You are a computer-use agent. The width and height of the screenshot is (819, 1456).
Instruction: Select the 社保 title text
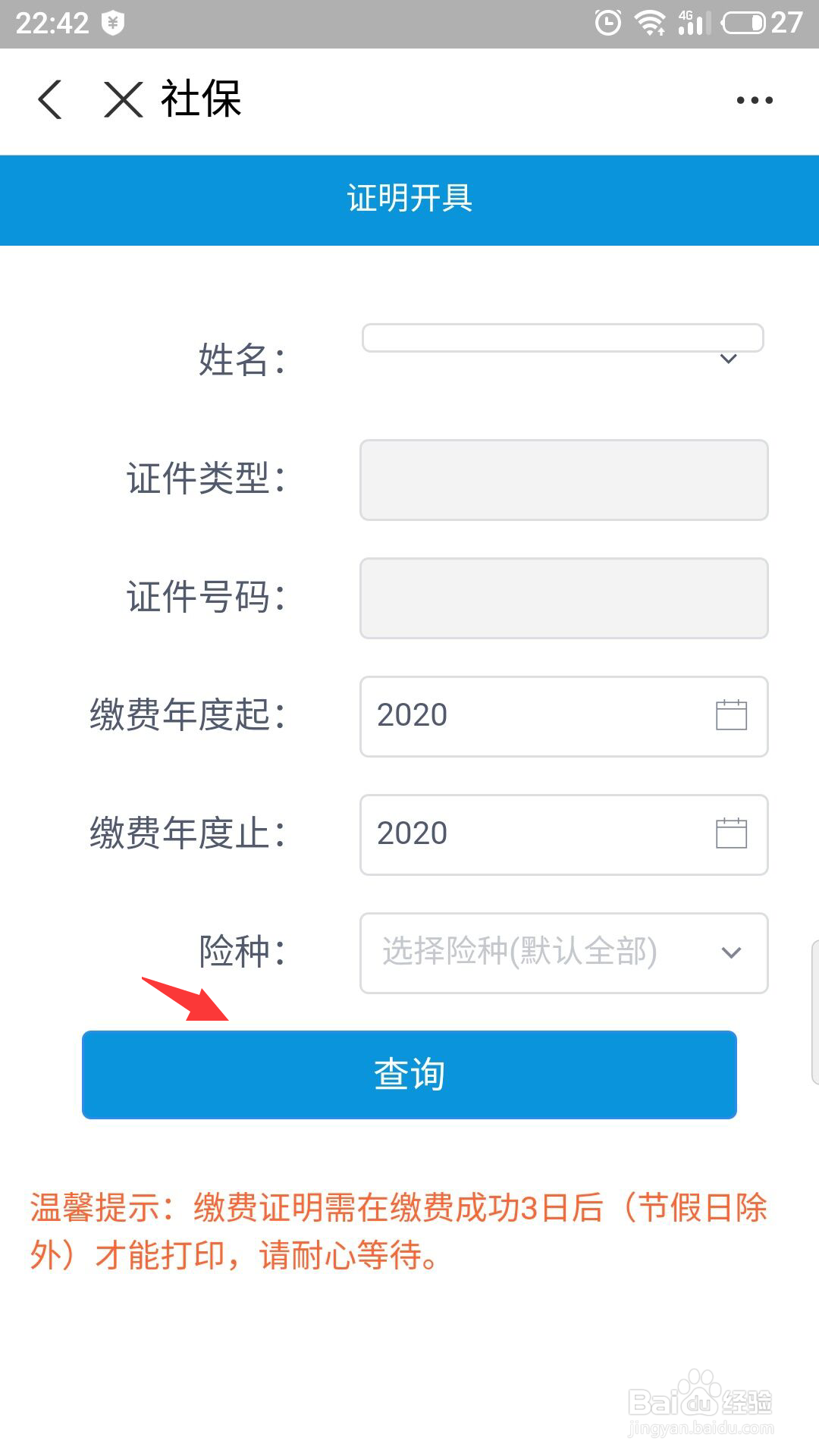[x=200, y=99]
